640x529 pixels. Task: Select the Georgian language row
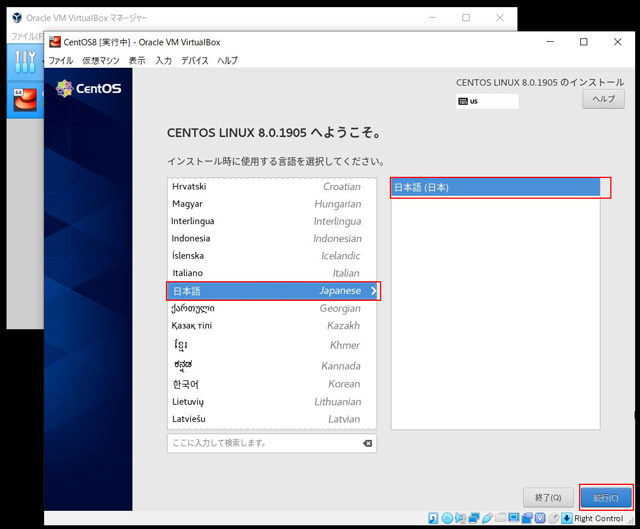pyautogui.click(x=272, y=308)
